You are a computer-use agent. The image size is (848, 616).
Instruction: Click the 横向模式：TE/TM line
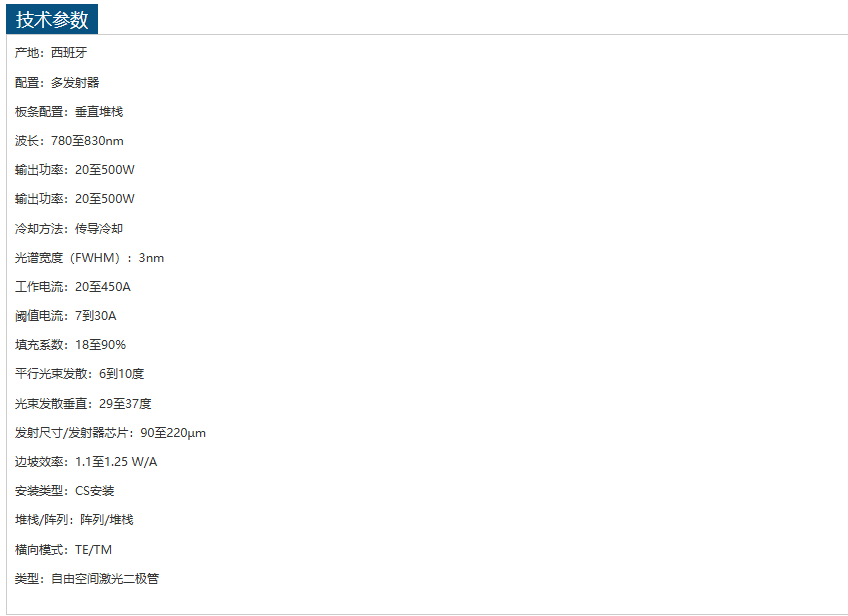pos(63,550)
